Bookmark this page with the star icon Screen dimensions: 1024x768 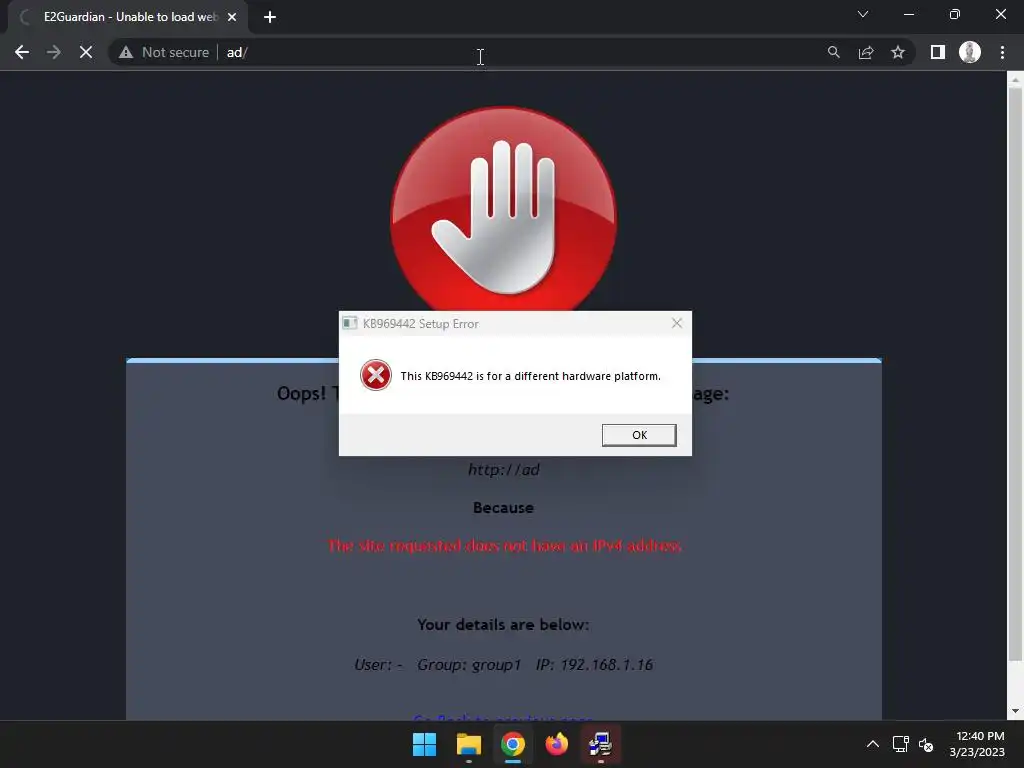(x=898, y=52)
